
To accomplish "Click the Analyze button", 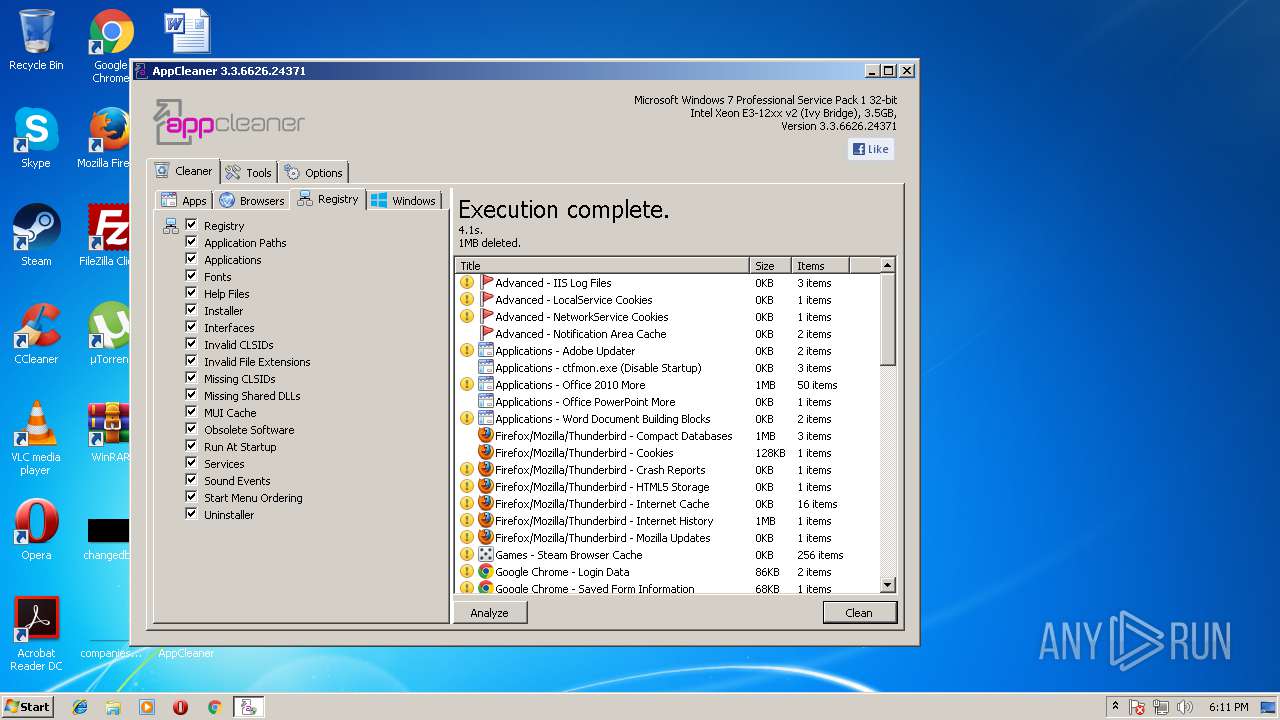I will tap(490, 613).
